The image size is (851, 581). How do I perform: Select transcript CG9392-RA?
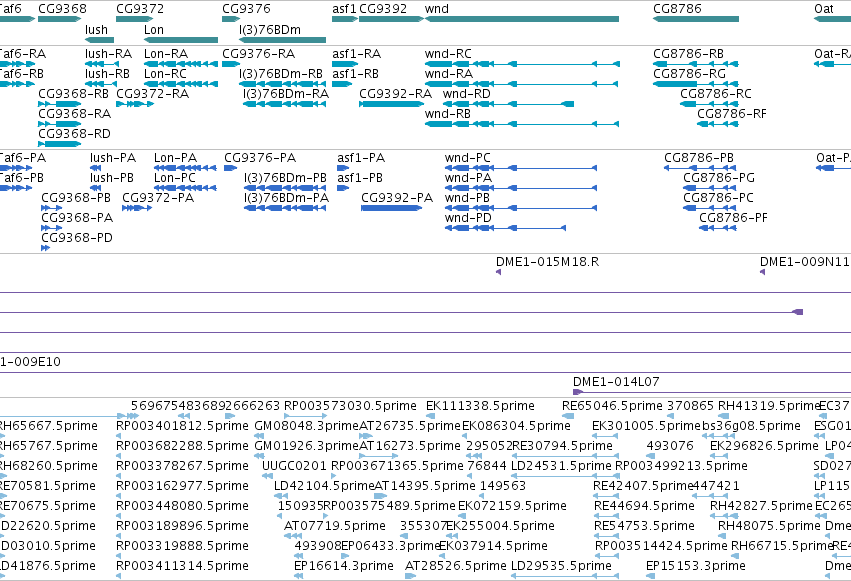coord(391,104)
